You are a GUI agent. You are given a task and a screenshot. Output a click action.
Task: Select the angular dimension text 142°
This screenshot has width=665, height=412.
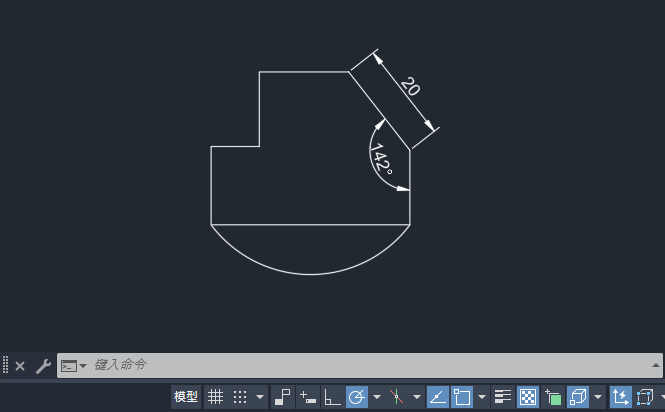pos(381,159)
